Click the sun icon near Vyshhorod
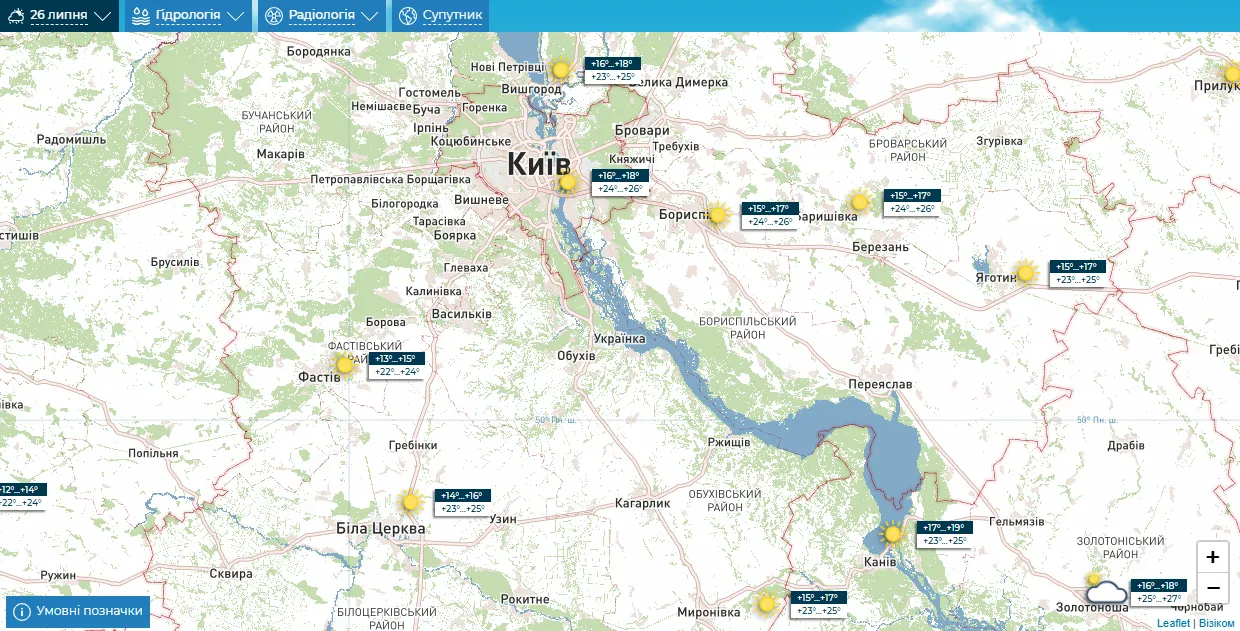 561,70
